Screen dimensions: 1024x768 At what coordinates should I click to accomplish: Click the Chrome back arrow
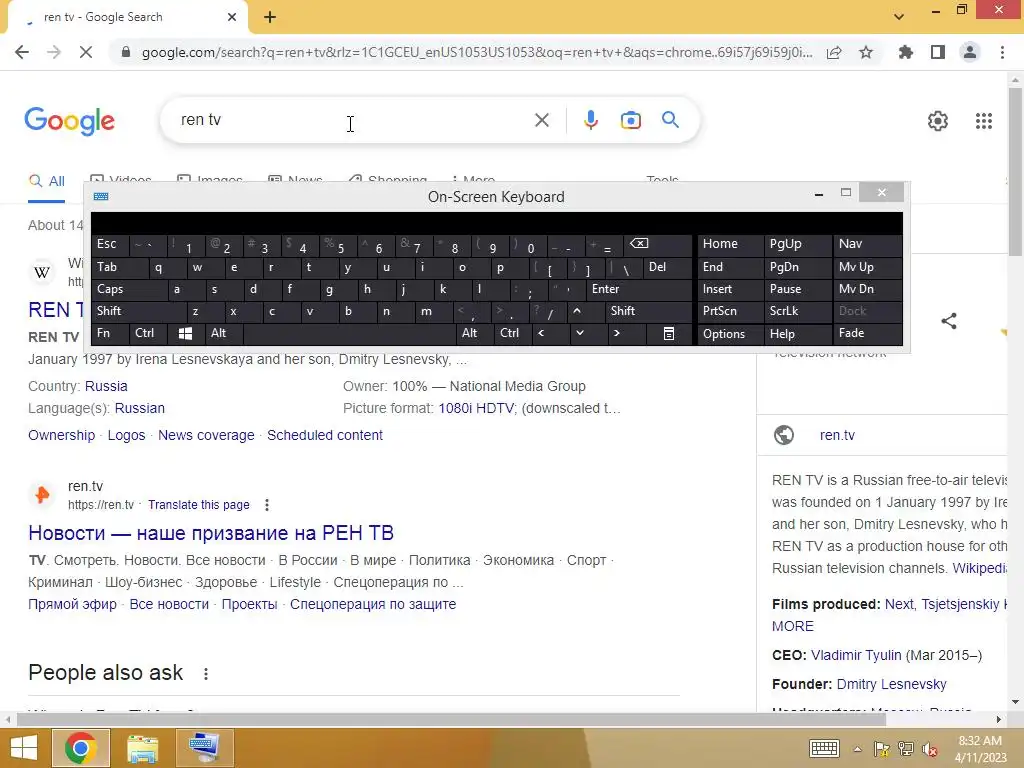(22, 52)
